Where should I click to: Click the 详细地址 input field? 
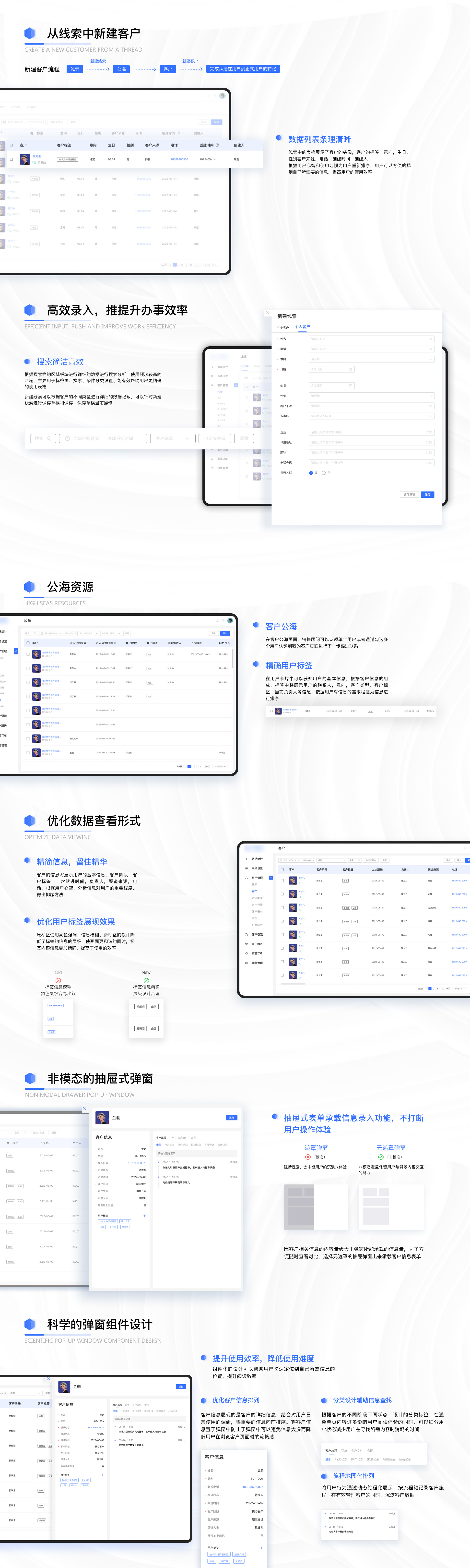coord(372,443)
